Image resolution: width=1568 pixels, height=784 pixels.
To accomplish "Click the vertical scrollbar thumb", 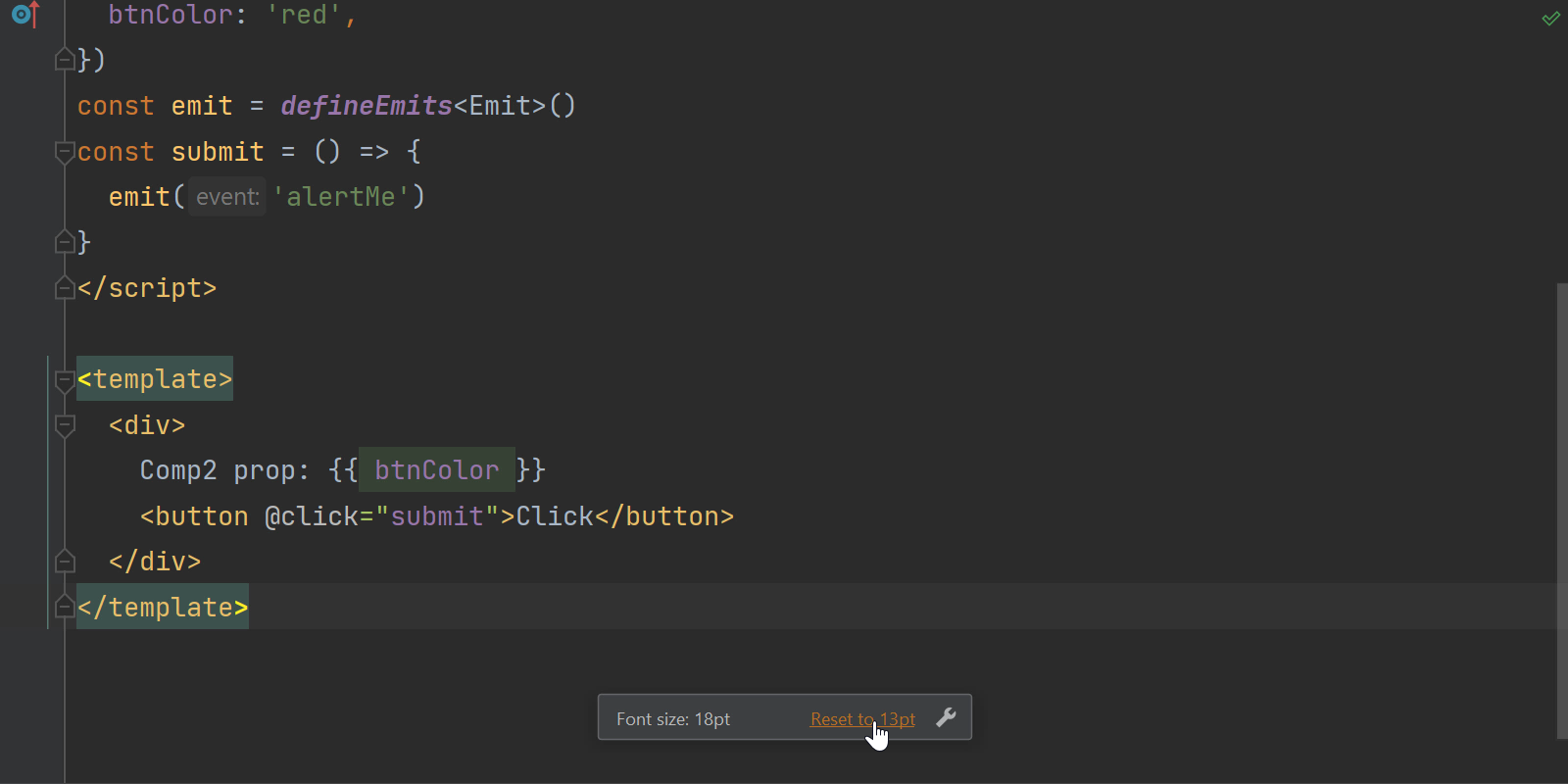I will (1561, 511).
